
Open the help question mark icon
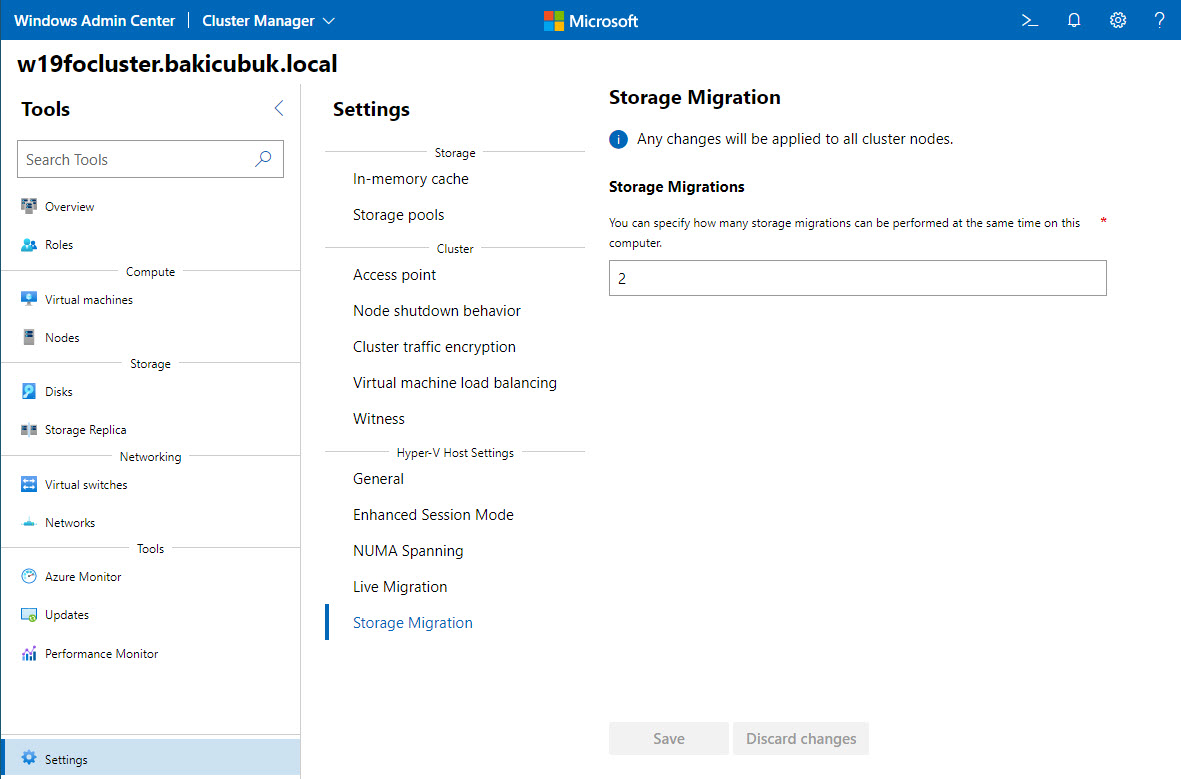pyautogui.click(x=1159, y=20)
